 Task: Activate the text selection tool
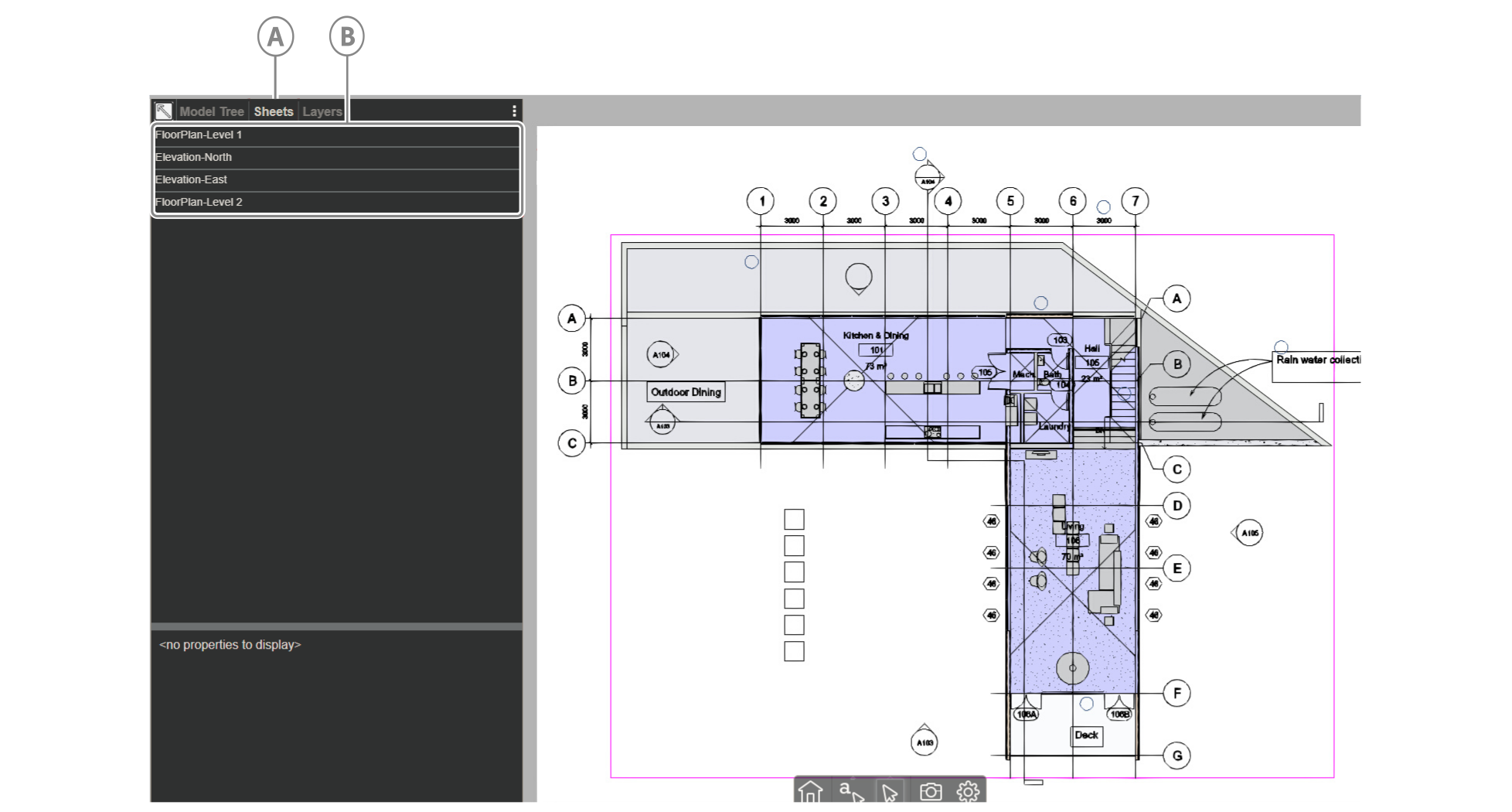click(846, 789)
